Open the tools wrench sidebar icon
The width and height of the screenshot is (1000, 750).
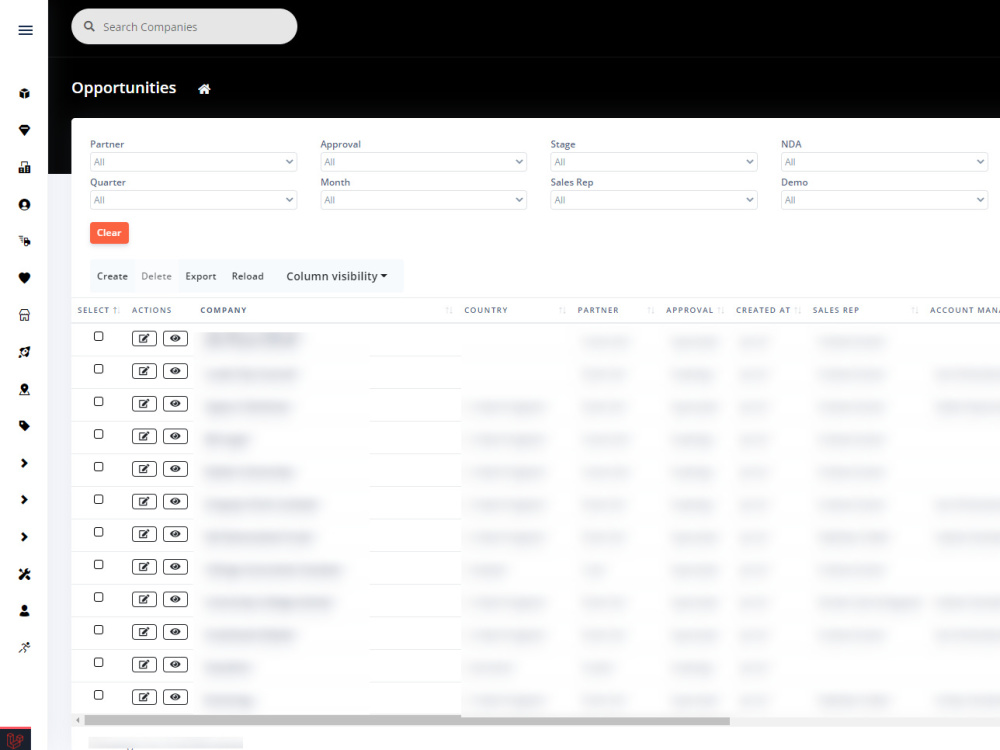tap(24, 574)
